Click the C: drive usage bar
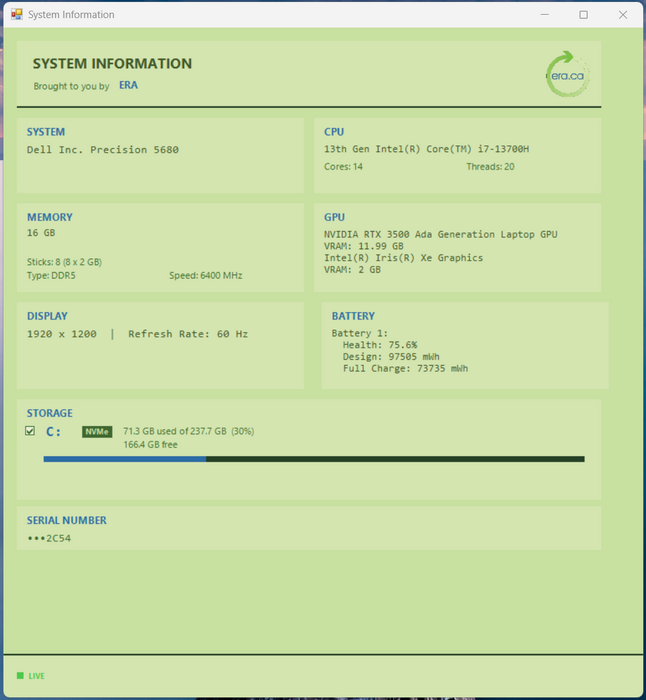The height and width of the screenshot is (700, 646). pyautogui.click(x=314, y=459)
